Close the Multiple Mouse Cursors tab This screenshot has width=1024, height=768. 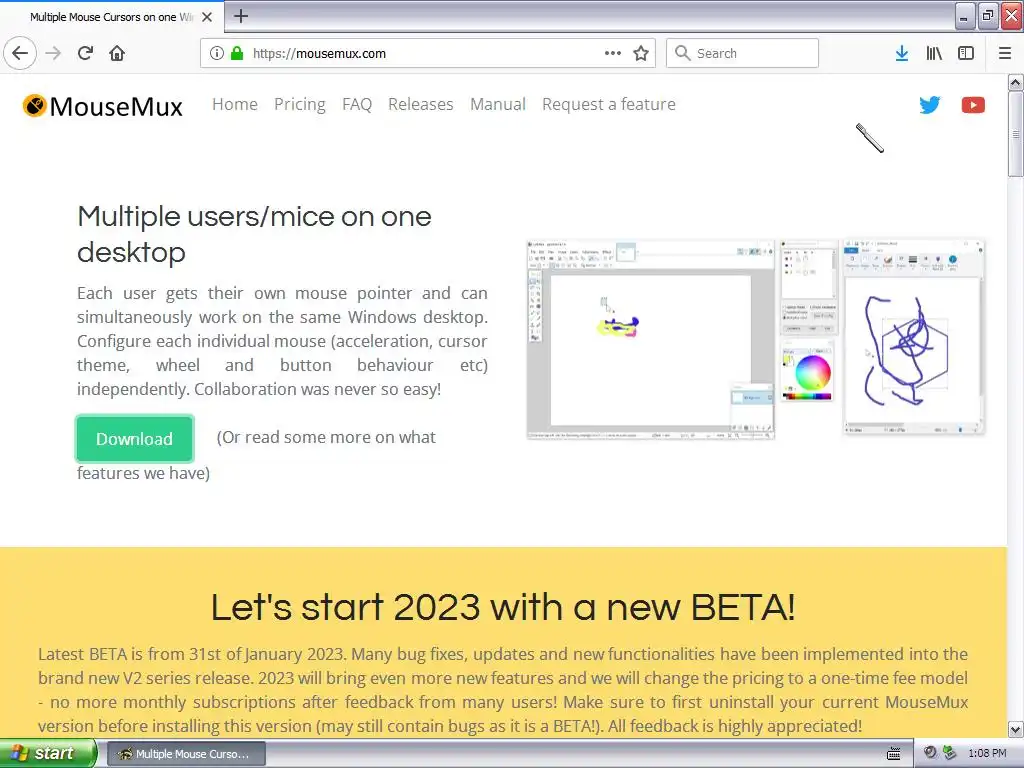(x=207, y=17)
